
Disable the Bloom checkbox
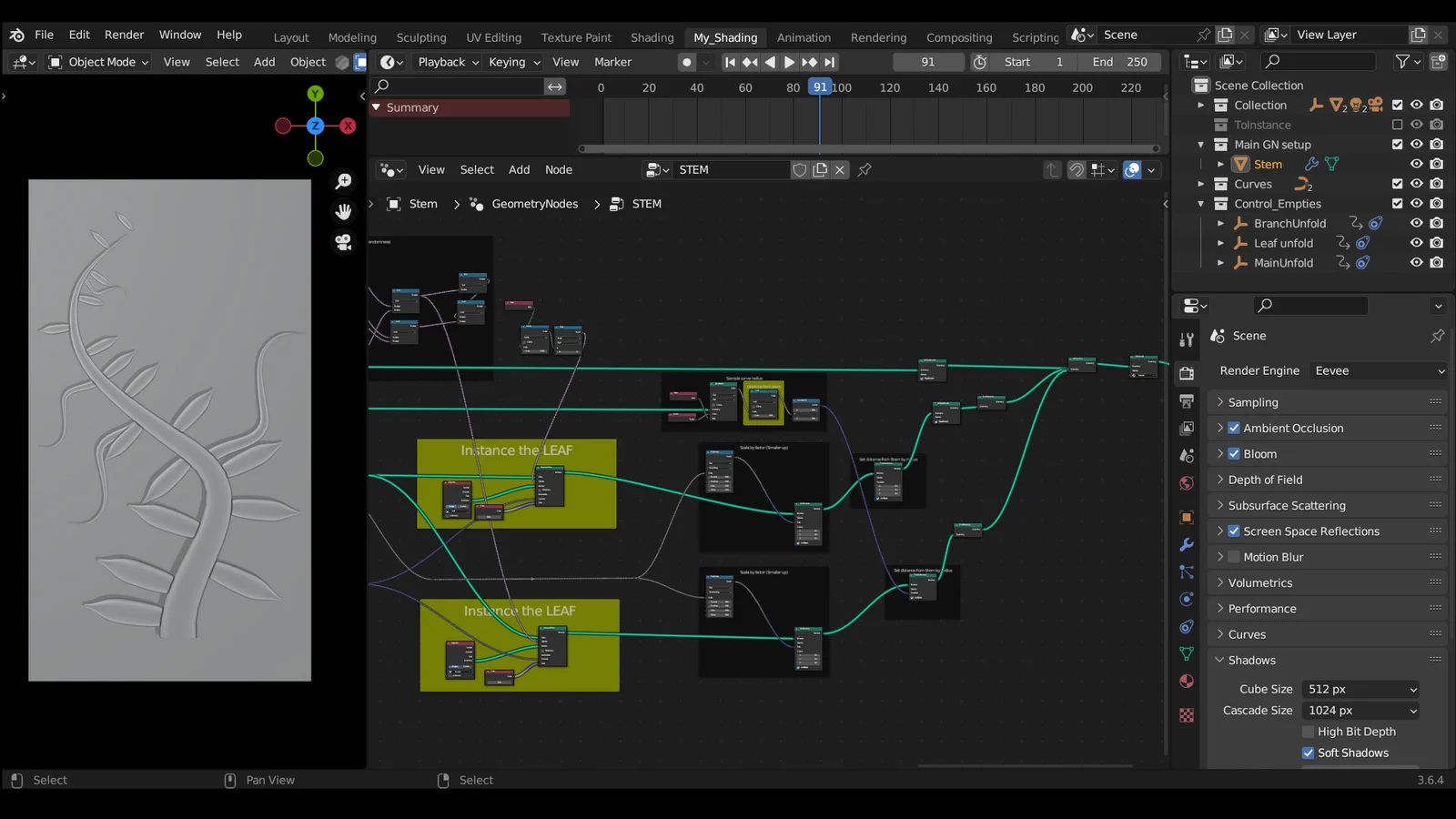tap(1234, 453)
